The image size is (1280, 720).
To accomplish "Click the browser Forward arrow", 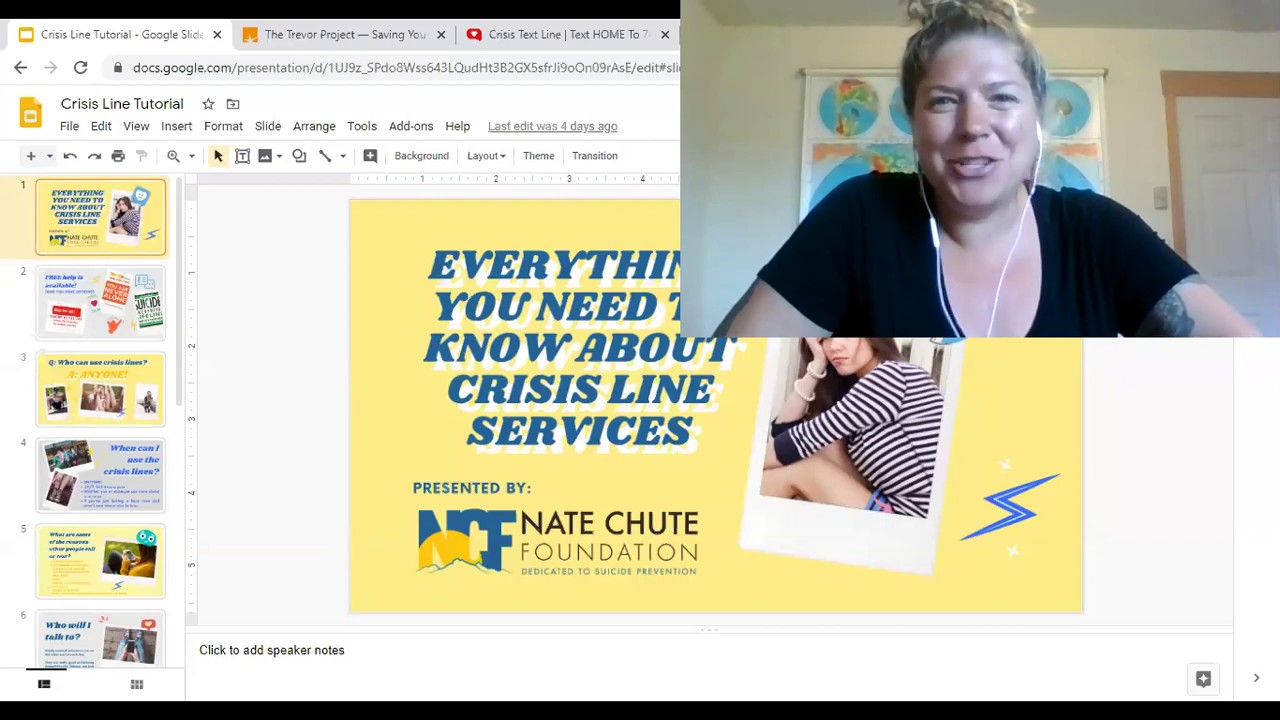I will pos(51,68).
